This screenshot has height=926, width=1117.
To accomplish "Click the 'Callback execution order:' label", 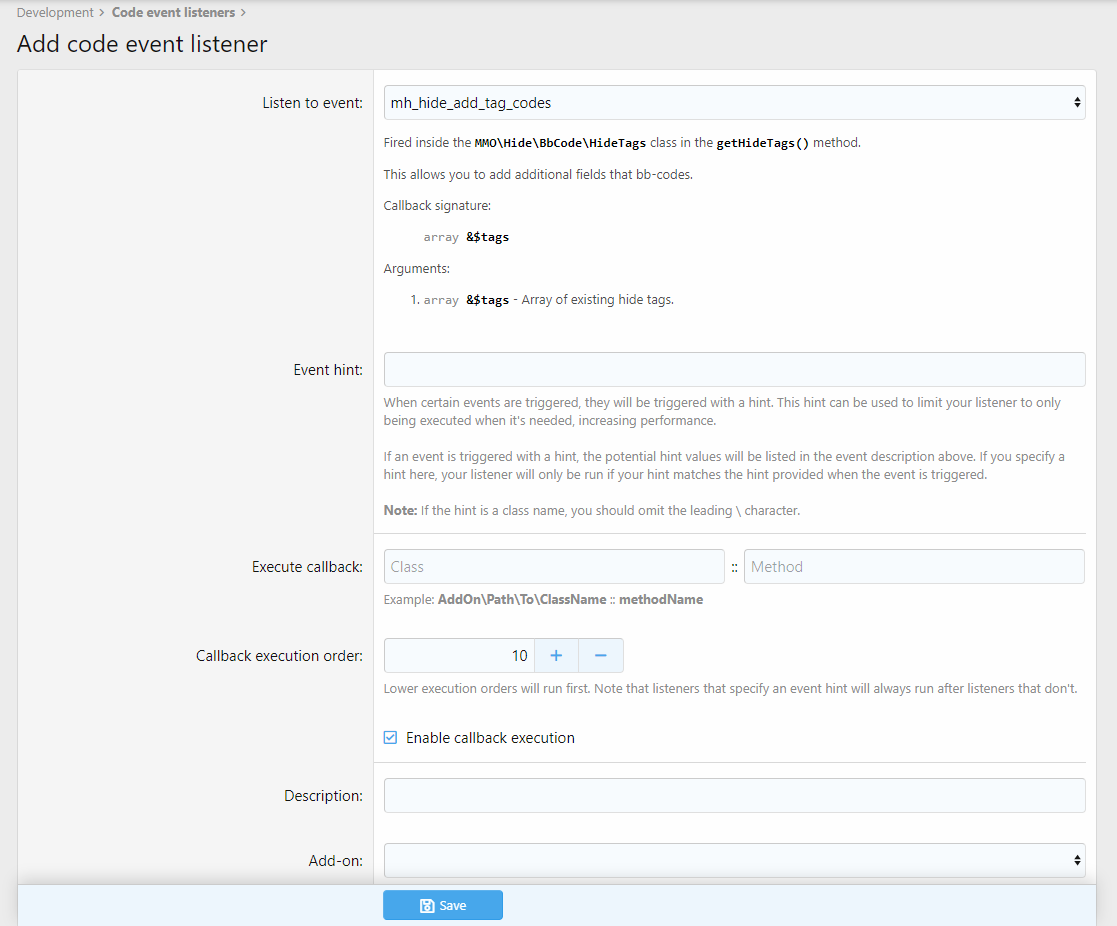I will click(279, 656).
